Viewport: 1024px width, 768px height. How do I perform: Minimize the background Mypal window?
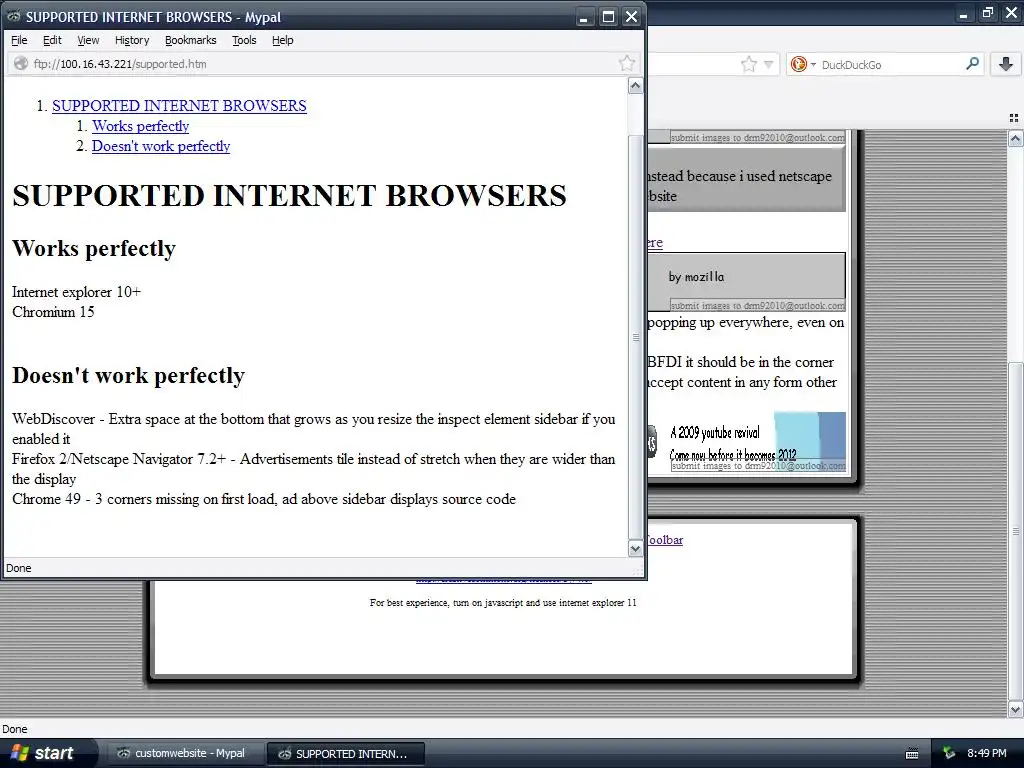click(964, 12)
